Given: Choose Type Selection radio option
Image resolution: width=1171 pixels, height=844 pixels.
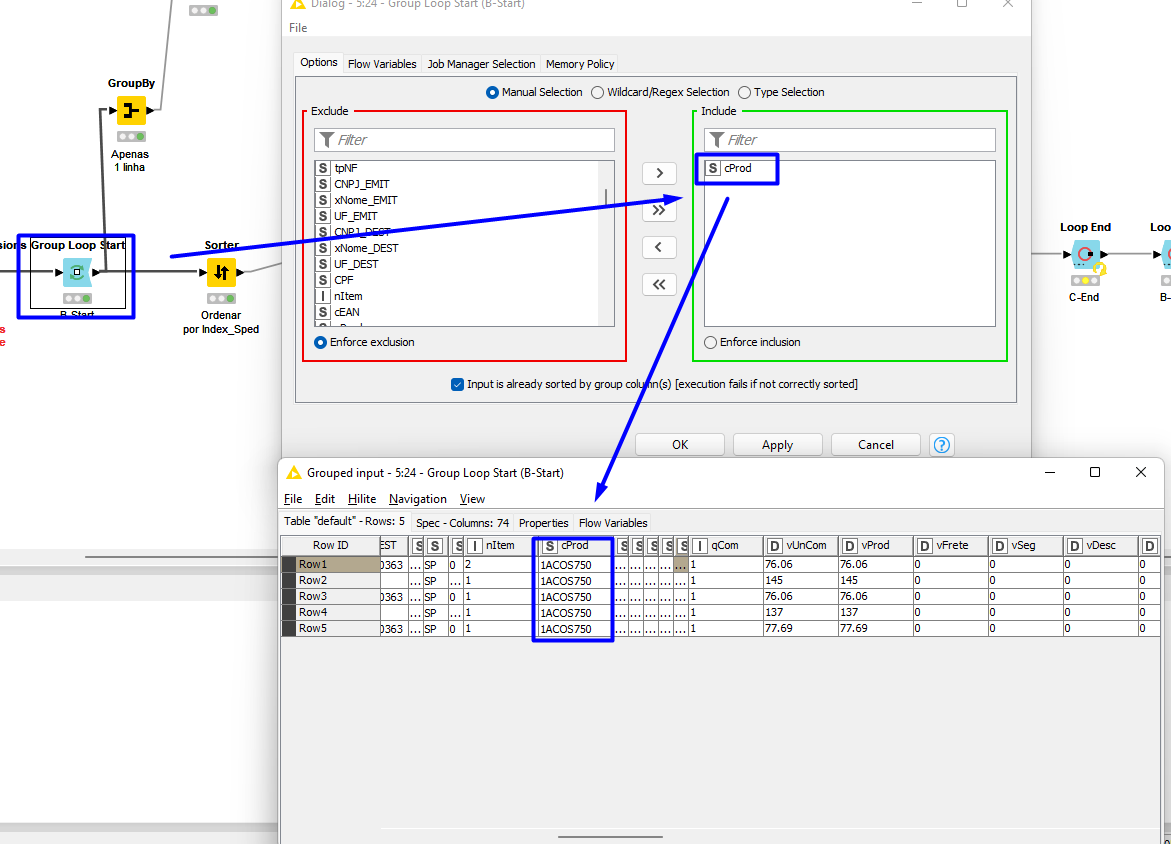Looking at the screenshot, I should point(744,92).
